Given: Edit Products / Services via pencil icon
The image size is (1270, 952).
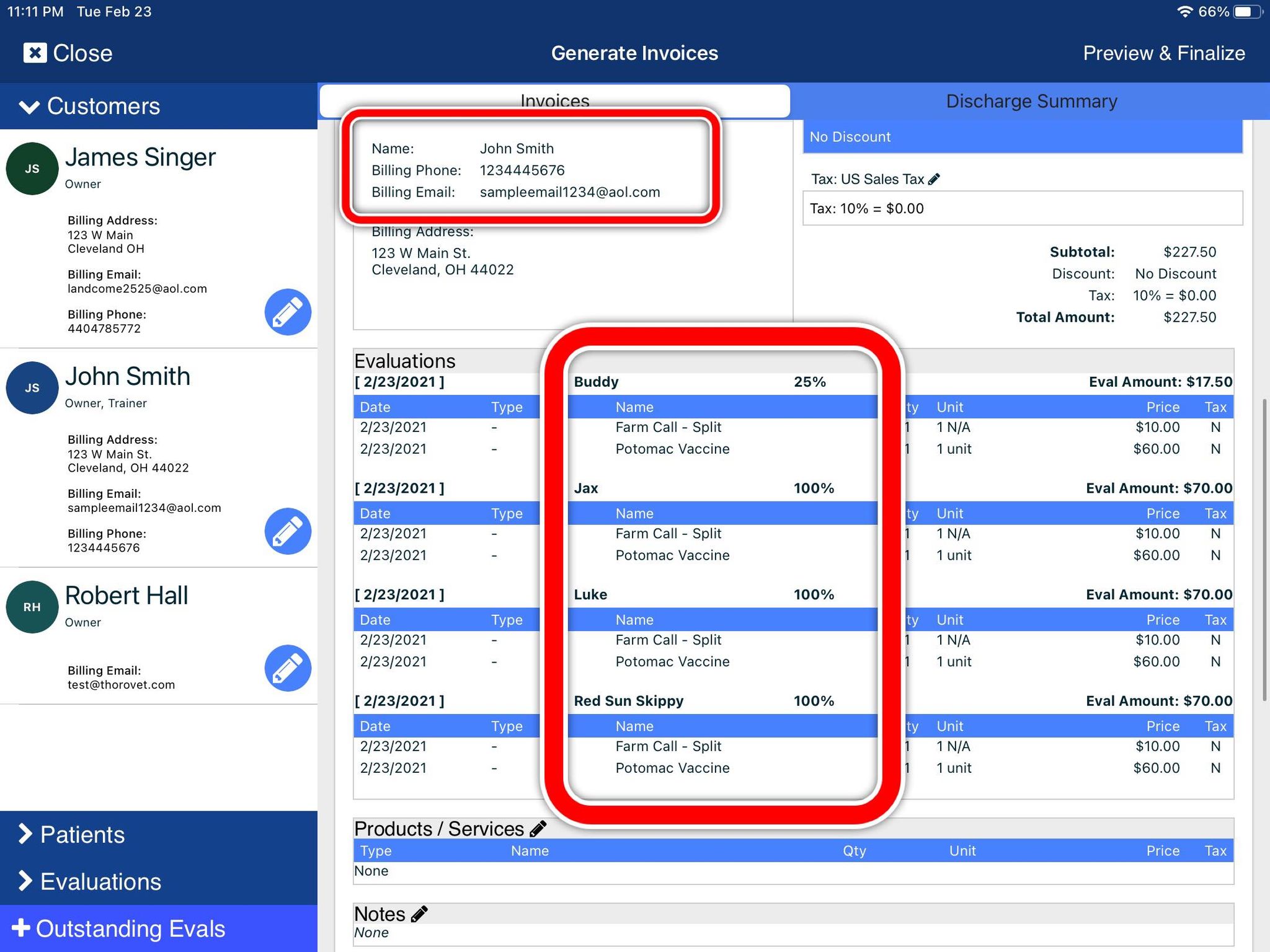Looking at the screenshot, I should click(x=538, y=829).
